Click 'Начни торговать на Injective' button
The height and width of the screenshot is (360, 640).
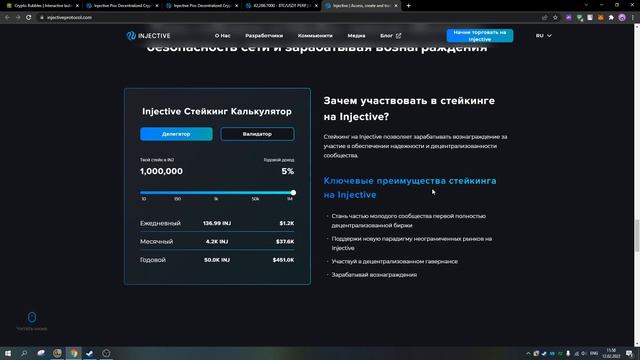tap(480, 36)
